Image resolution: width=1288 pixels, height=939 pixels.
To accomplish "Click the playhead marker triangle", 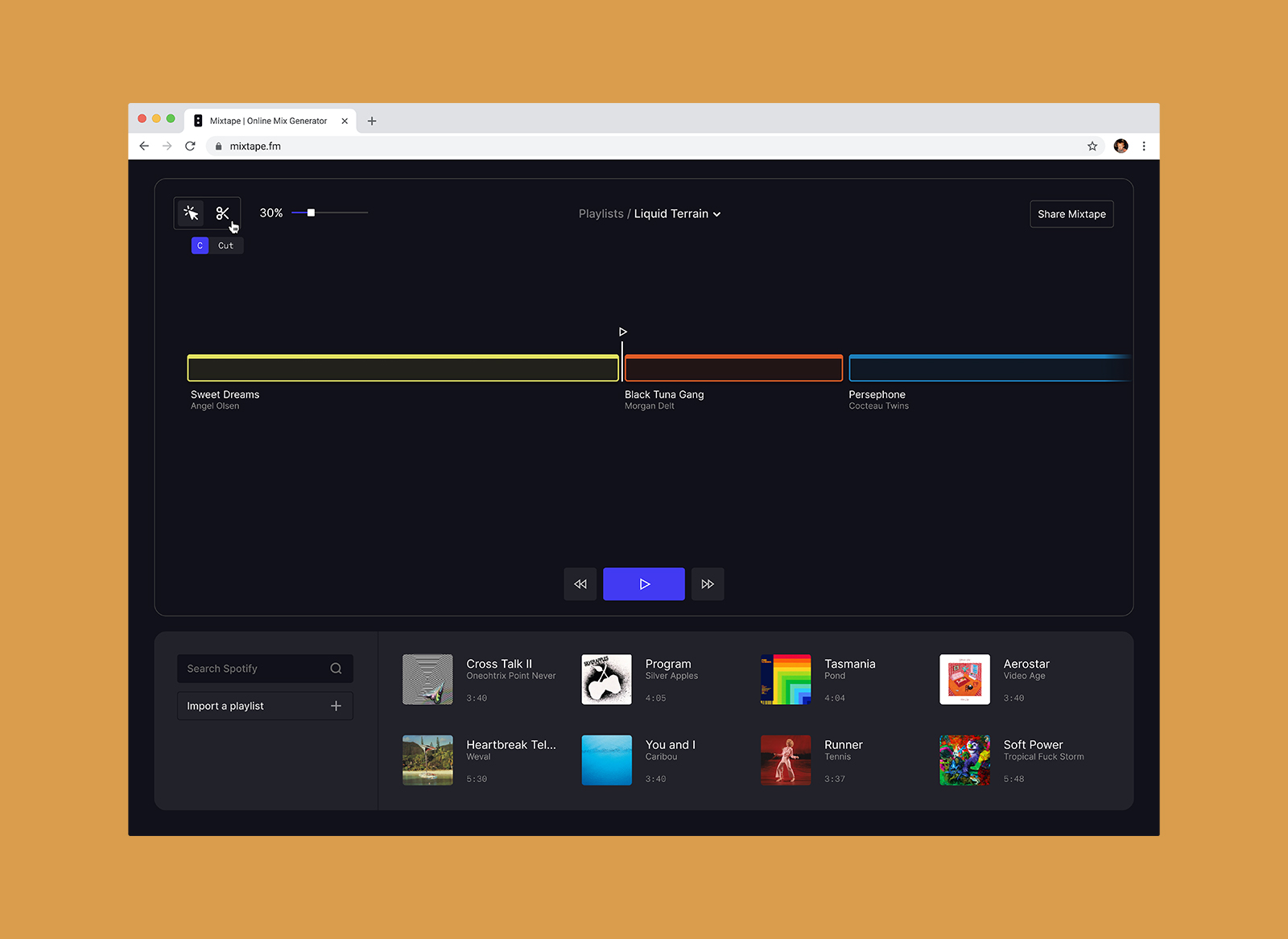I will point(622,332).
